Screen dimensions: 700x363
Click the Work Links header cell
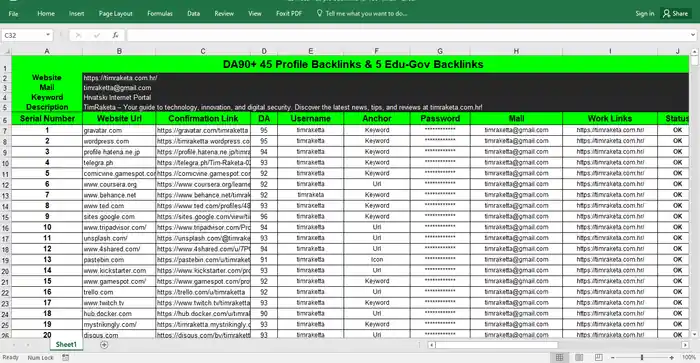pos(610,118)
